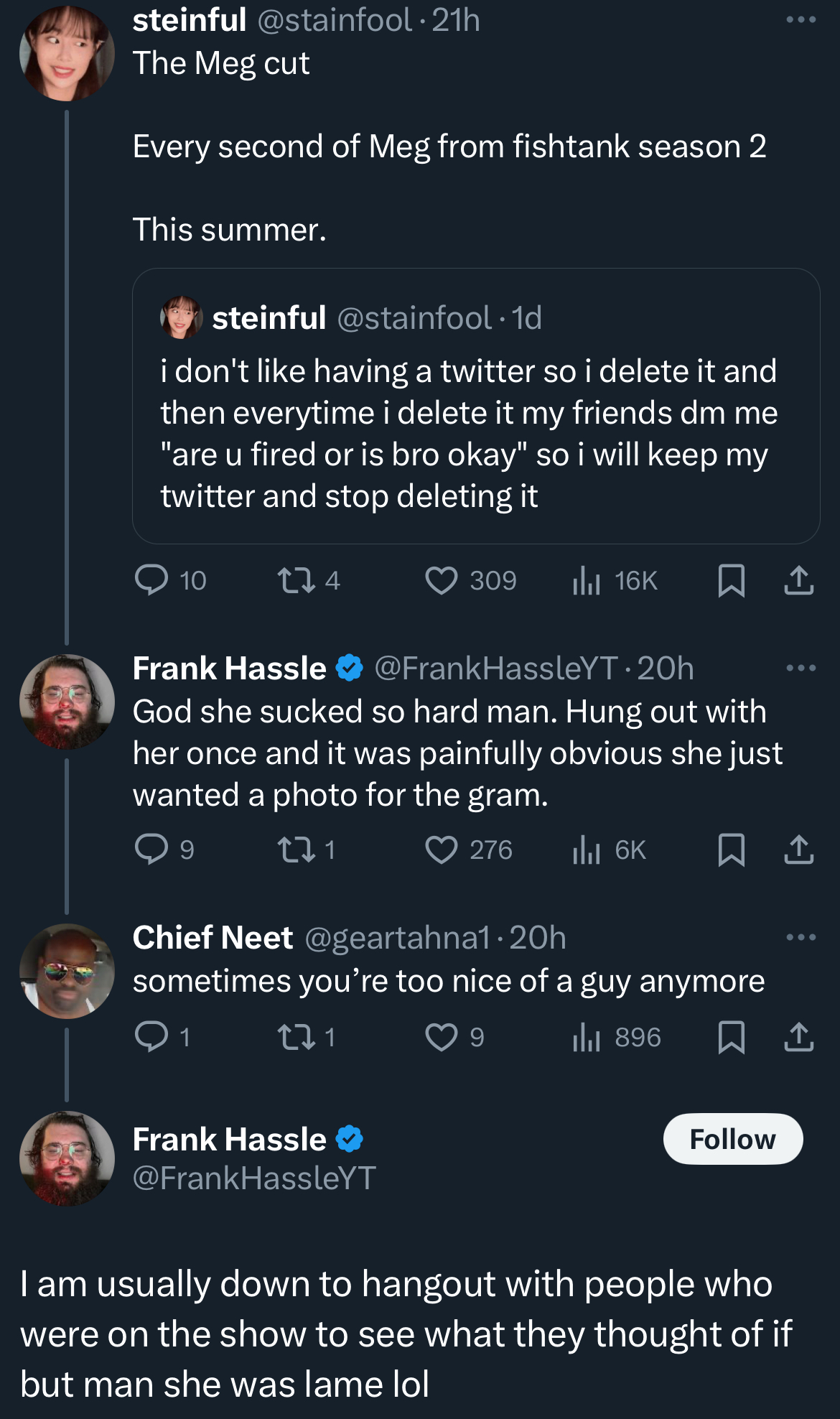Like Frank Hassle's reply with 276 likes
840x1419 pixels.
coord(442,850)
